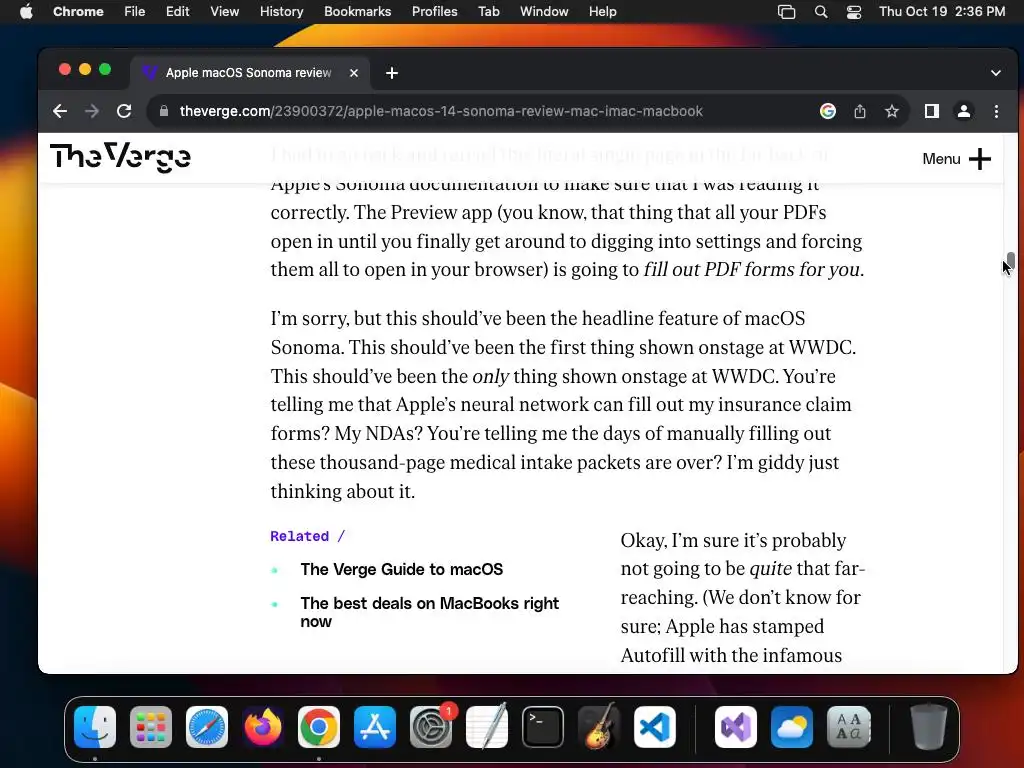
Task: Open the Chrome application menu
Action: tap(78, 12)
